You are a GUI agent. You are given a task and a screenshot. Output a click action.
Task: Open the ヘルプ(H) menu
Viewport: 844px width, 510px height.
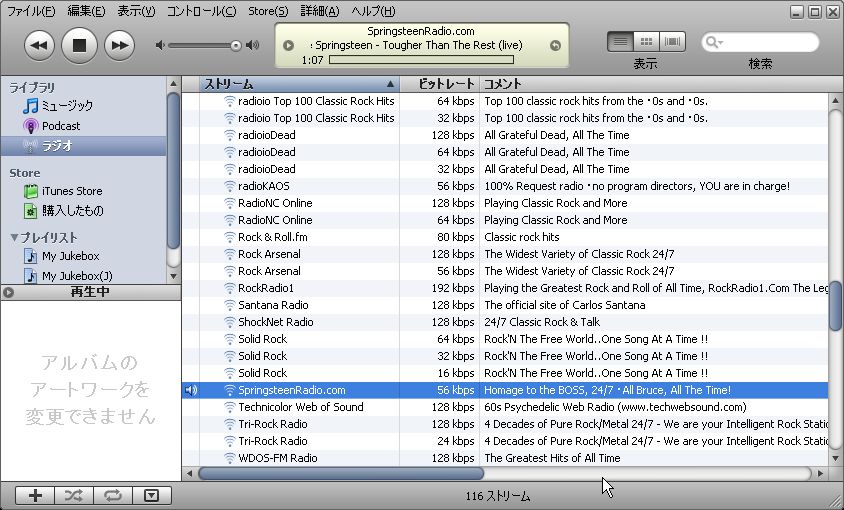coord(373,11)
